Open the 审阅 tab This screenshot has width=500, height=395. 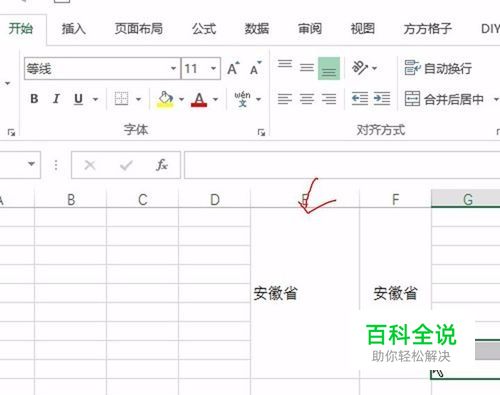click(310, 29)
